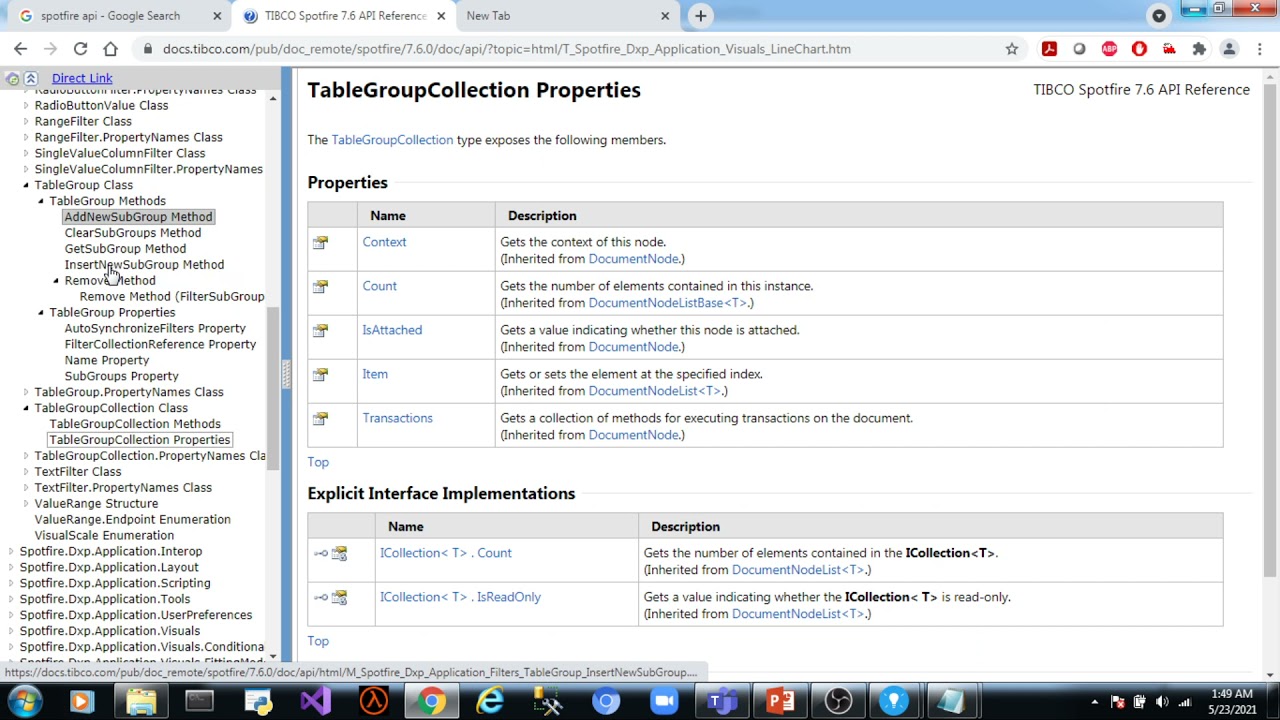Screen dimensions: 1280x720
Task: Click the sync table of contents icon
Action: [11, 78]
